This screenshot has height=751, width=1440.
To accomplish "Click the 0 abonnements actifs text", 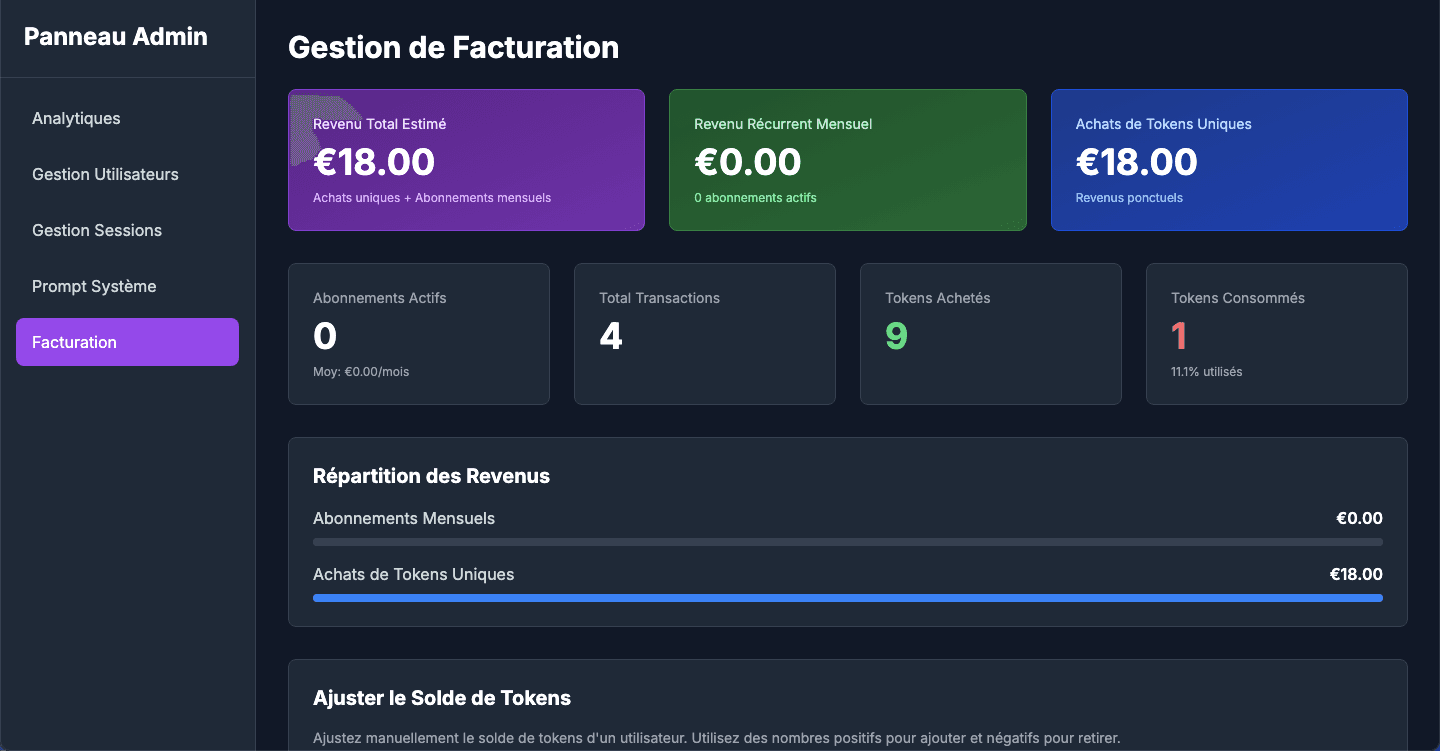I will coord(755,198).
